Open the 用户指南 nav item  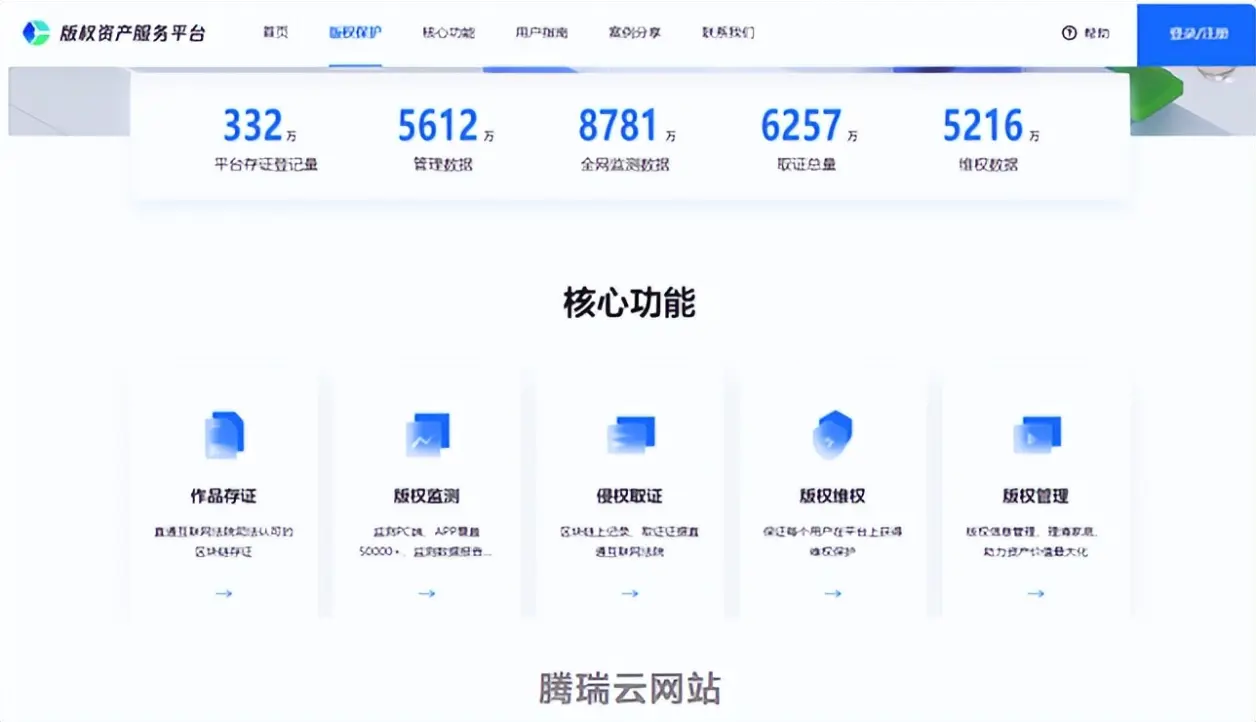542,32
